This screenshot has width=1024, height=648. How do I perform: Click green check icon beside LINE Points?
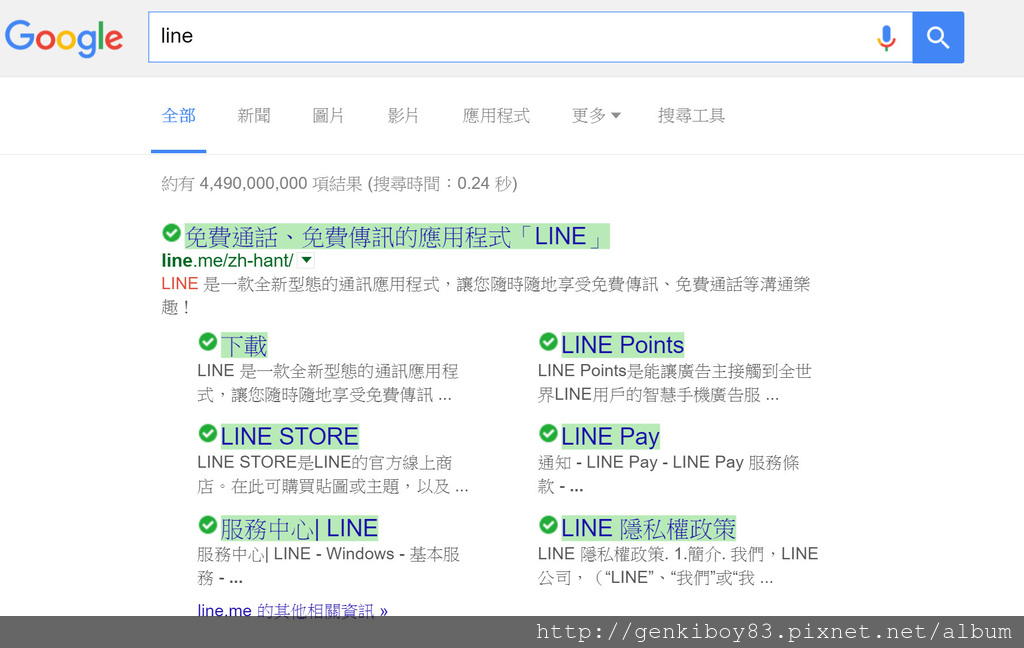pyautogui.click(x=549, y=342)
